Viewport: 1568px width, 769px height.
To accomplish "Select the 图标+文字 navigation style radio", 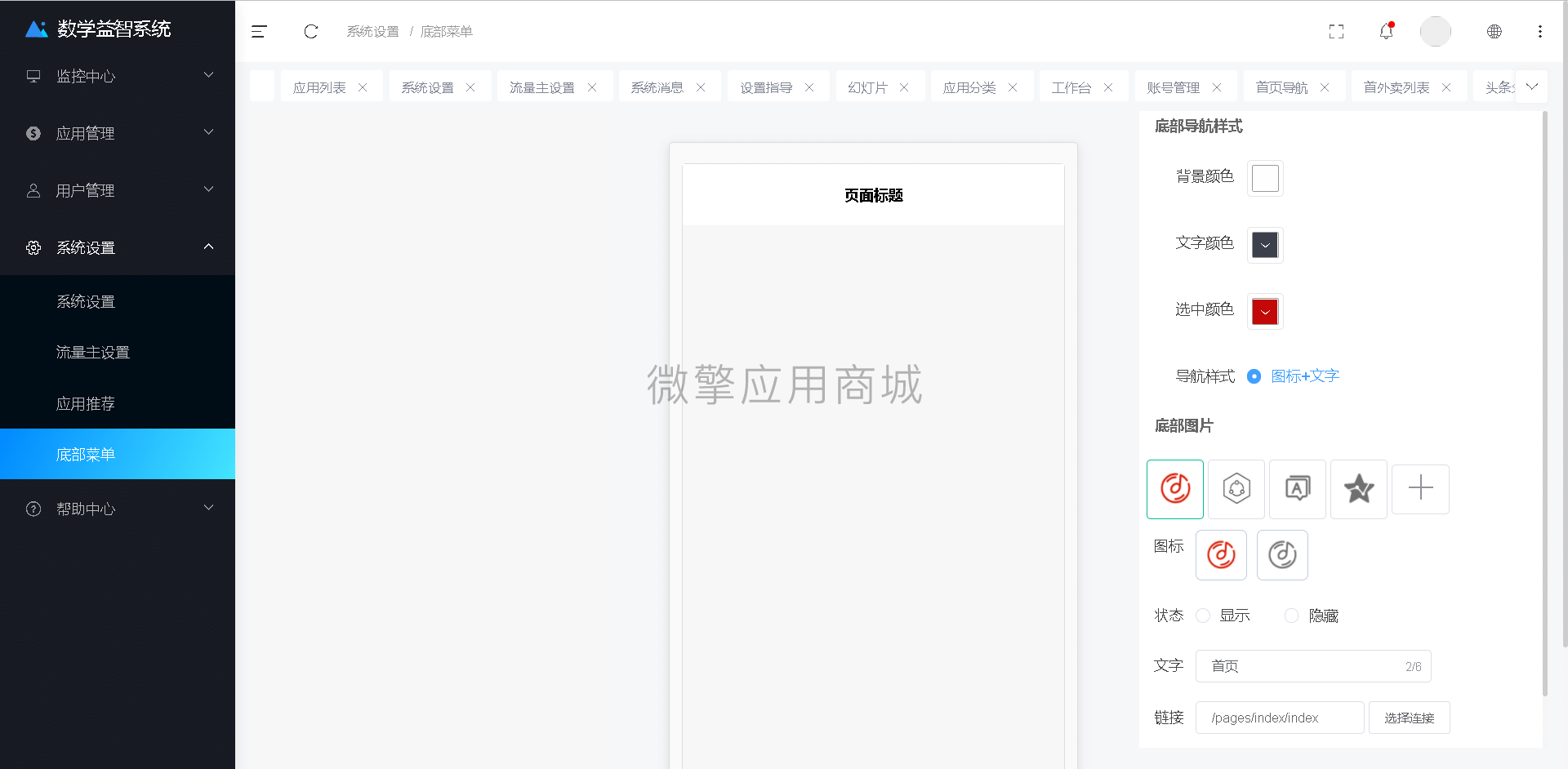I will [x=1254, y=376].
